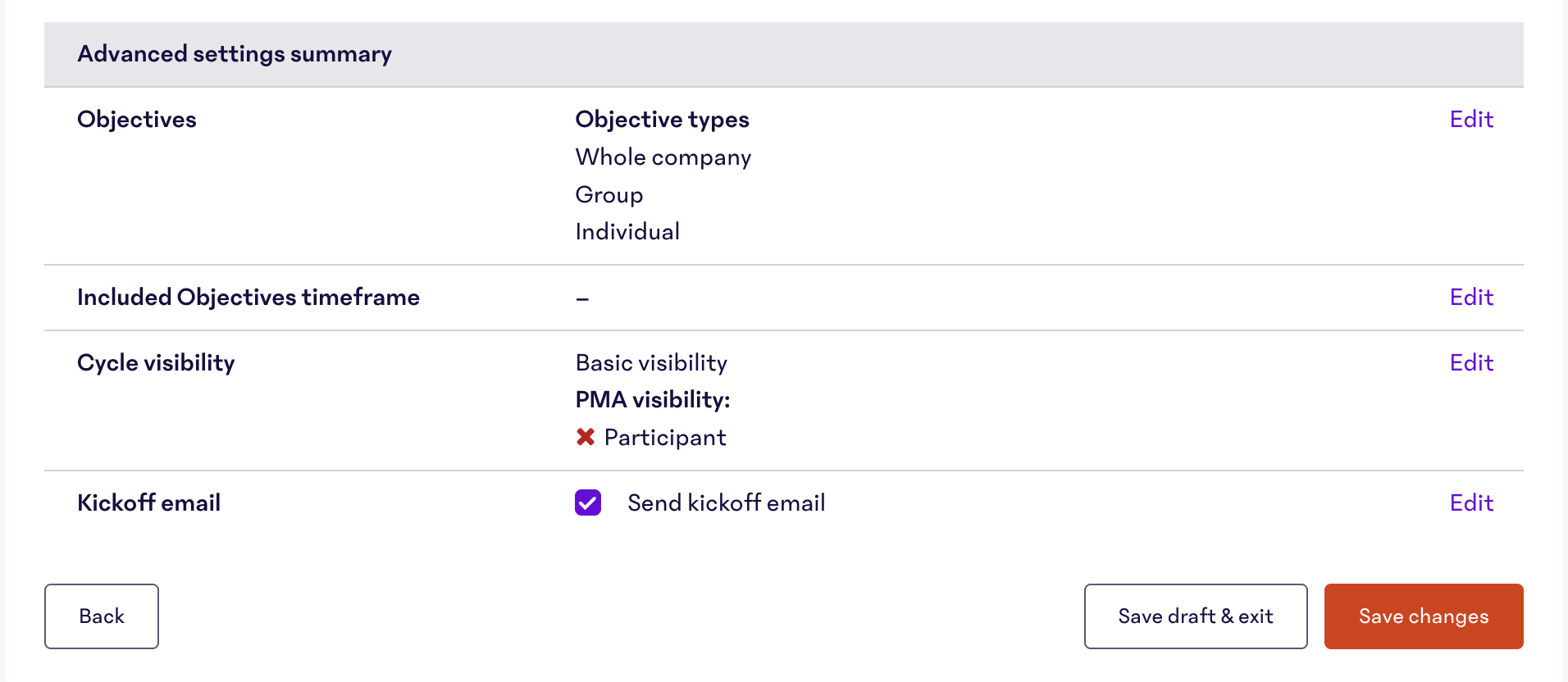Click Basic visibility under Cycle visibility

(651, 362)
